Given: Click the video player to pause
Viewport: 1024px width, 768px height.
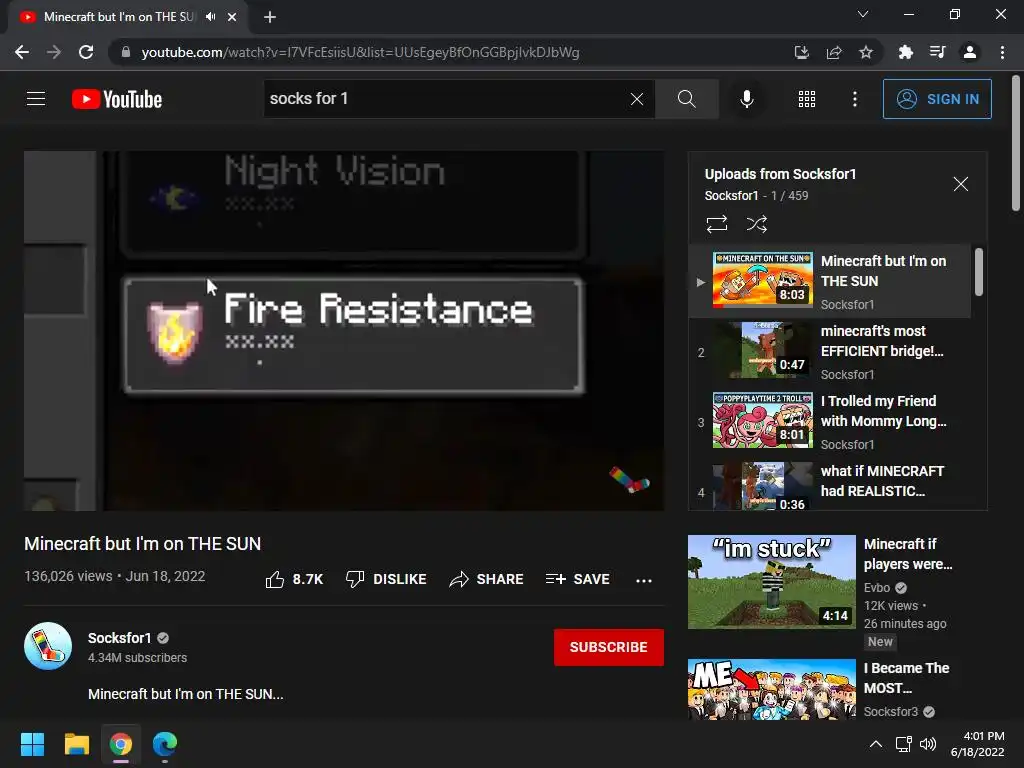Looking at the screenshot, I should [x=344, y=330].
